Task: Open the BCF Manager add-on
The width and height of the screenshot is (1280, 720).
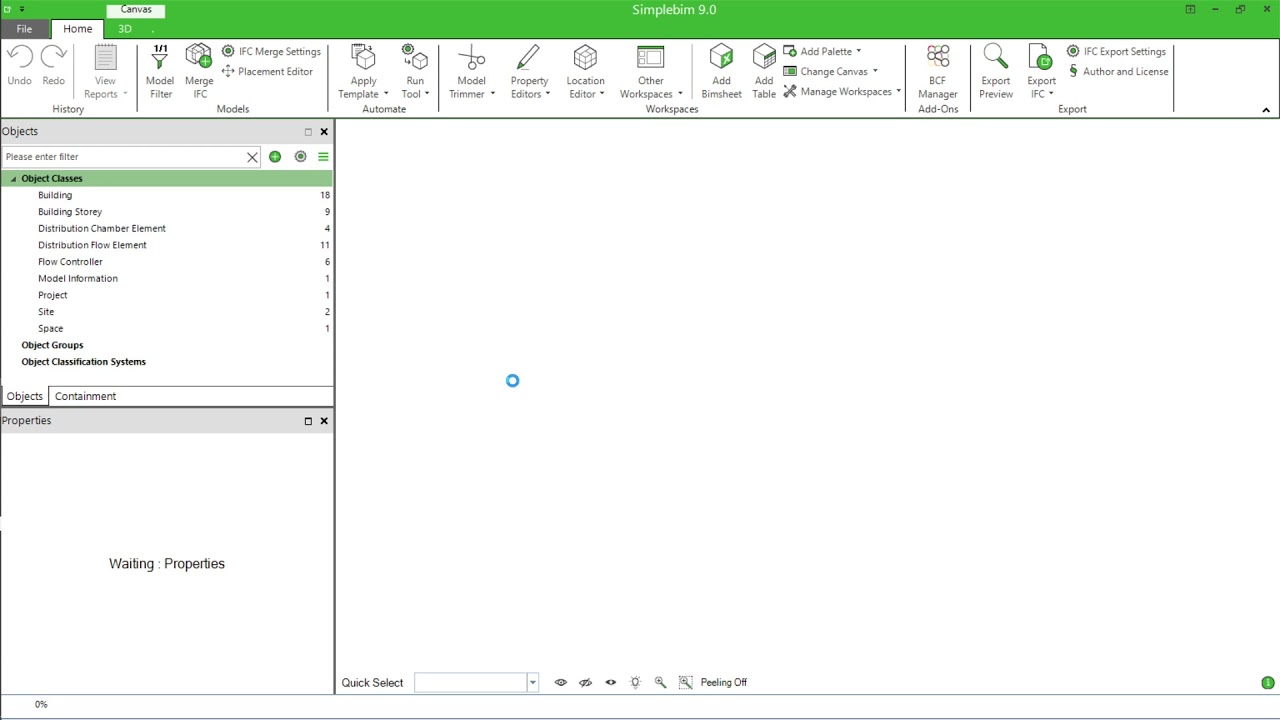Action: (937, 71)
